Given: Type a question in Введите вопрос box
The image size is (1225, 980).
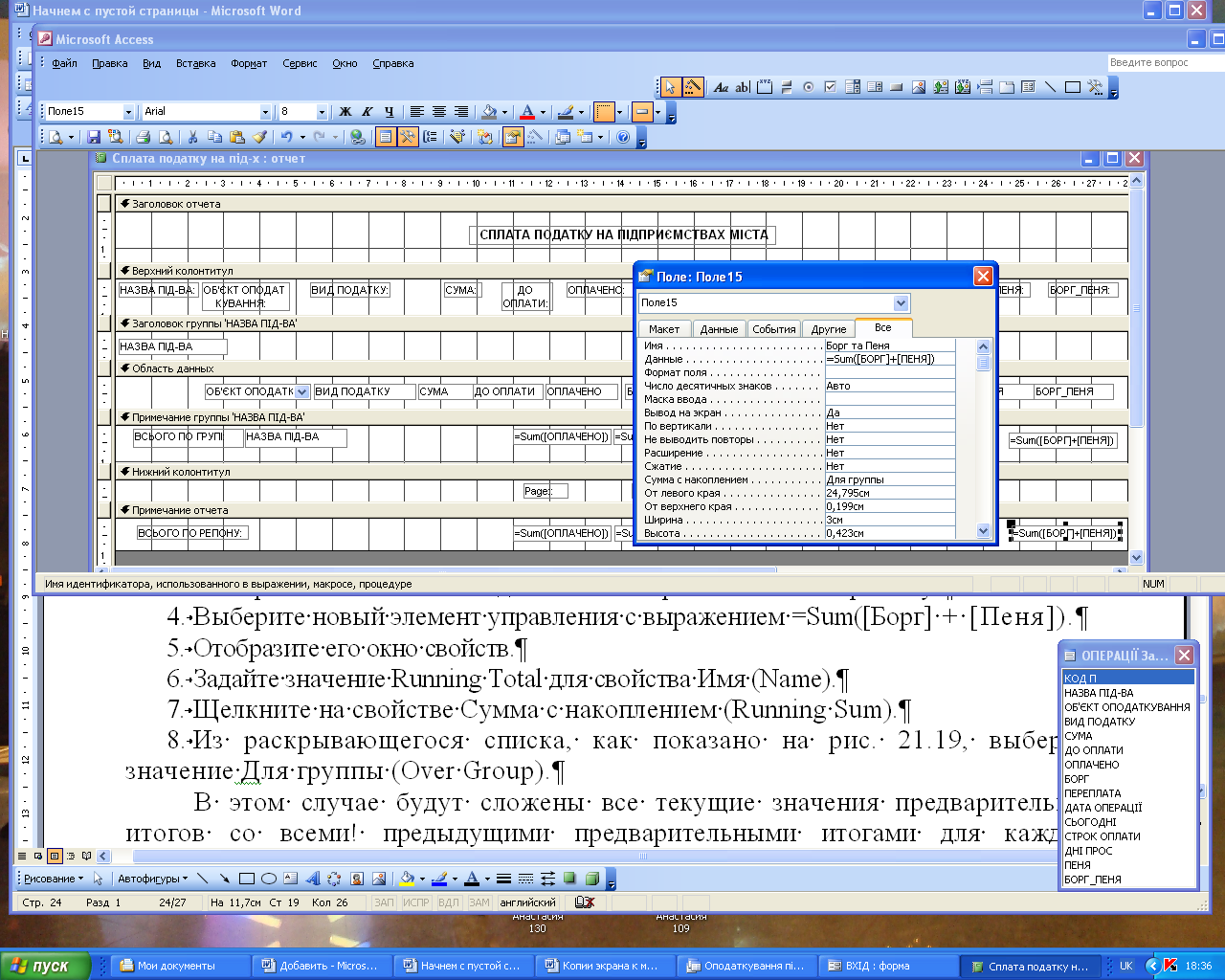Looking at the screenshot, I should tap(1166, 62).
